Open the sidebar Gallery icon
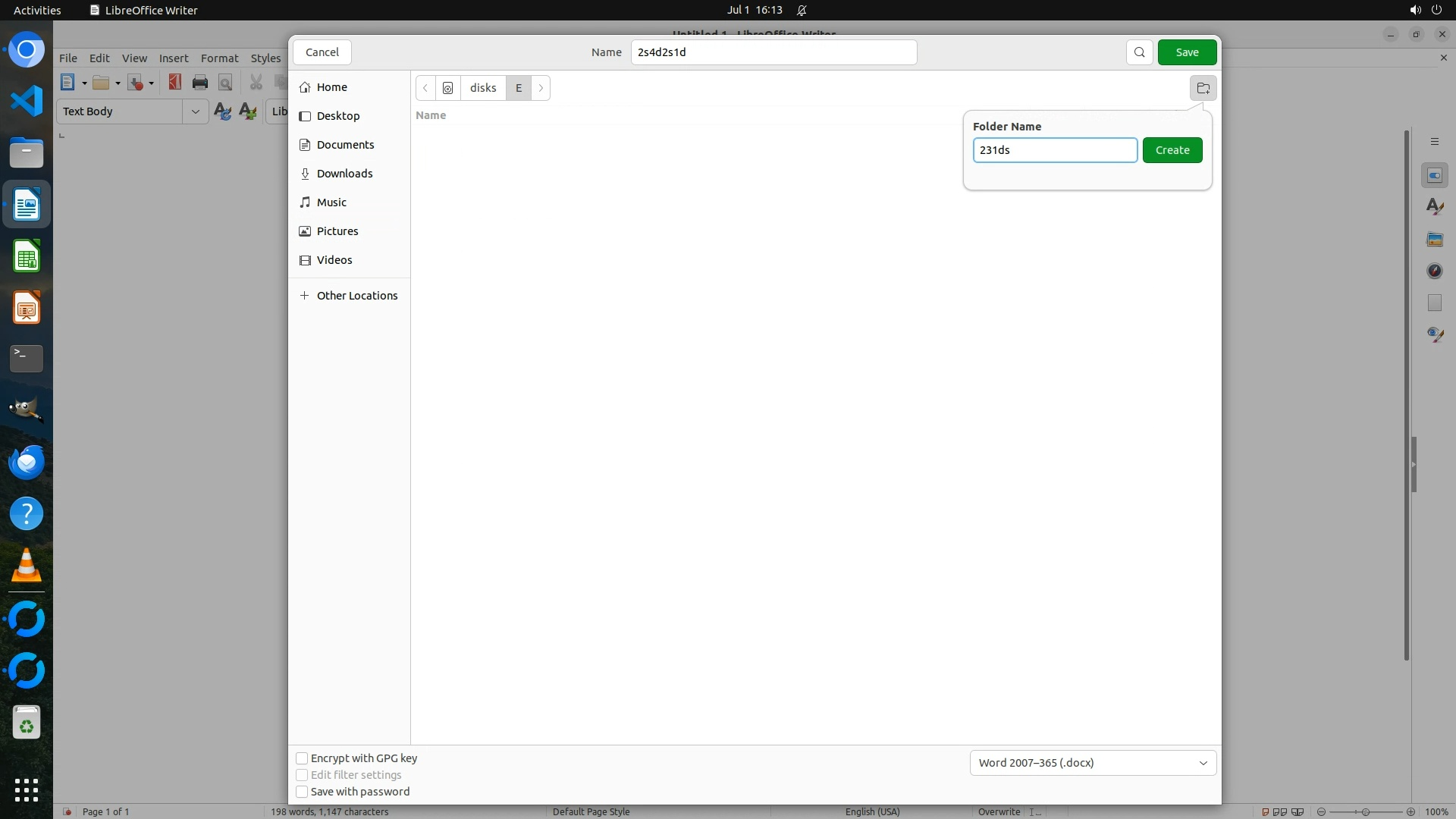1456x819 pixels. pyautogui.click(x=1434, y=240)
